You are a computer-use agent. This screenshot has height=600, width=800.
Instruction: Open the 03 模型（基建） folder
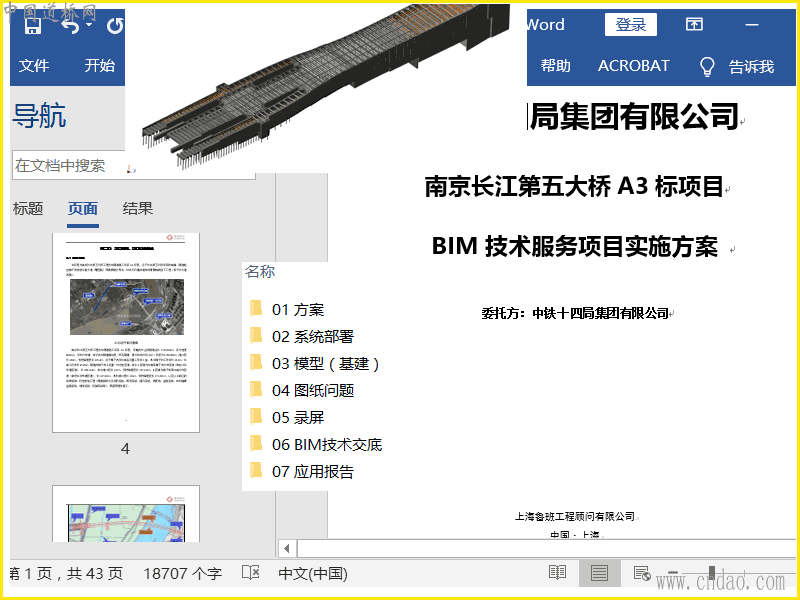(x=315, y=364)
